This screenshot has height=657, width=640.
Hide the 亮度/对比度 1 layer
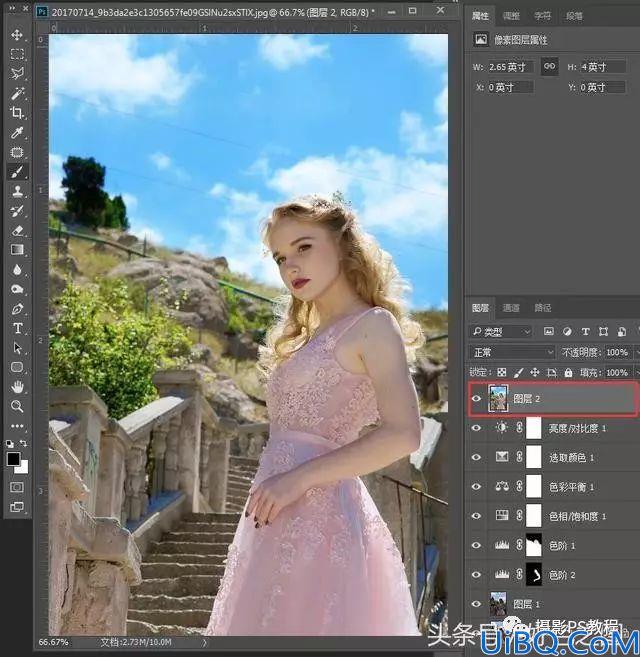(x=477, y=428)
